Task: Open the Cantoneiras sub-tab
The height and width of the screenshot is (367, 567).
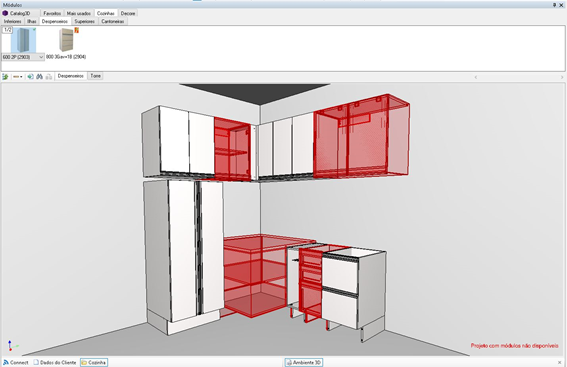Action: click(112, 21)
